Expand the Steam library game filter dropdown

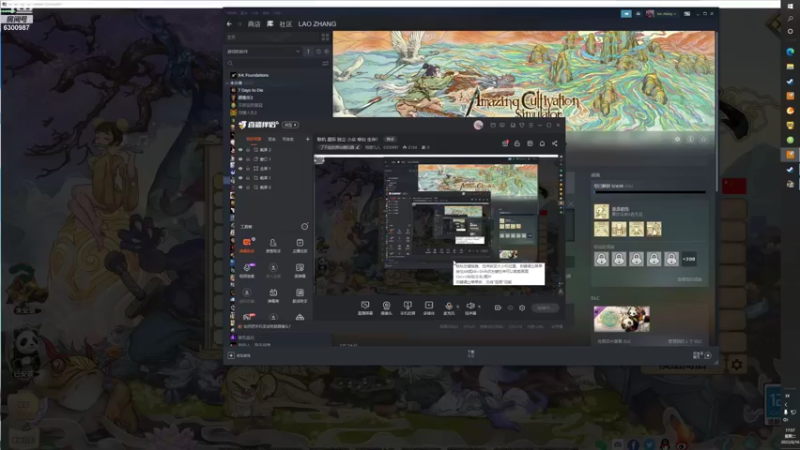click(264, 52)
